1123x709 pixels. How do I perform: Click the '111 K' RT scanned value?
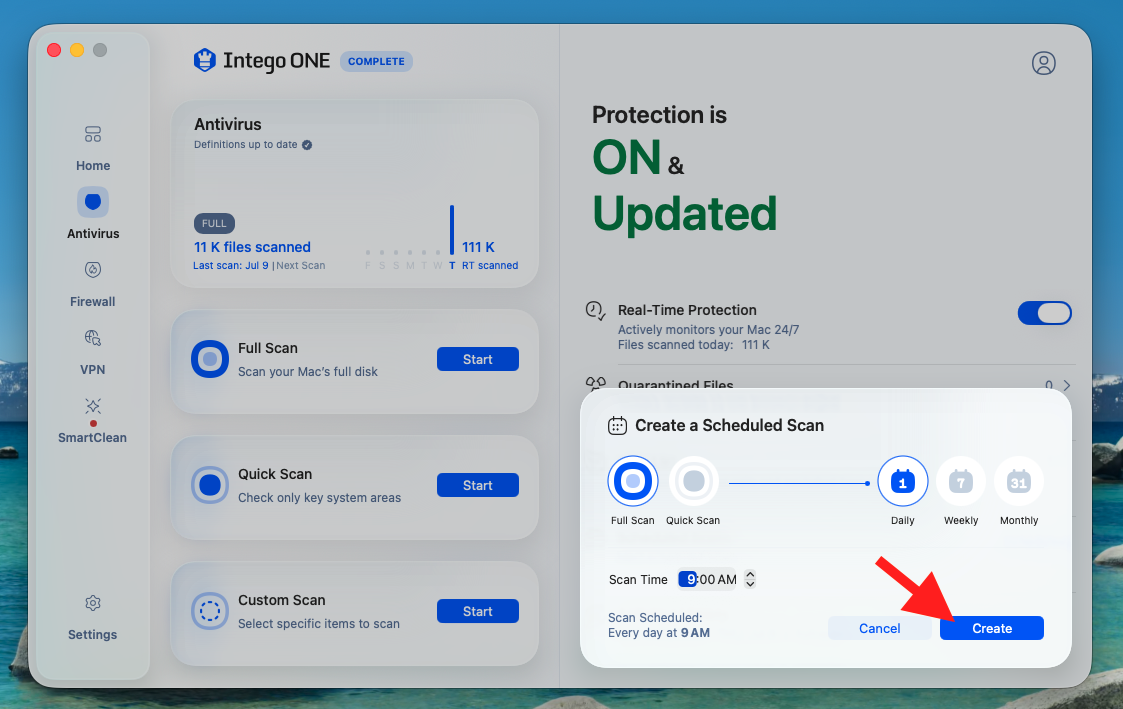click(478, 247)
